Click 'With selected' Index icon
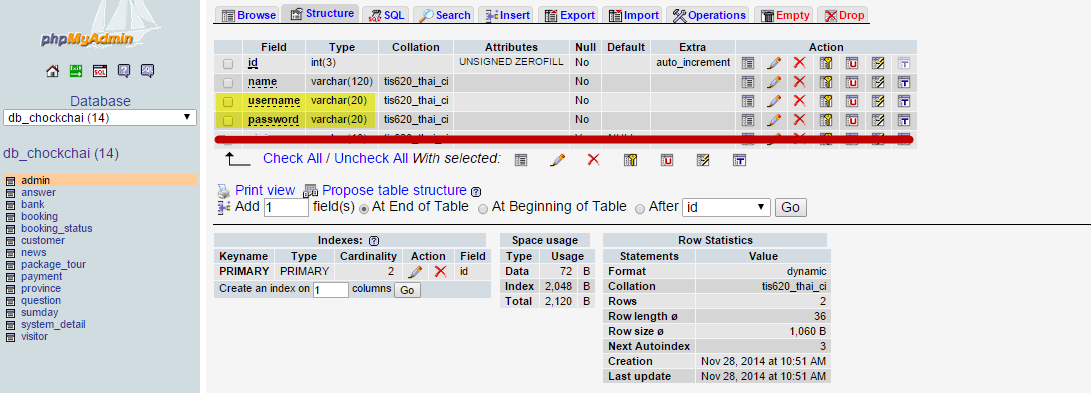 tap(703, 160)
